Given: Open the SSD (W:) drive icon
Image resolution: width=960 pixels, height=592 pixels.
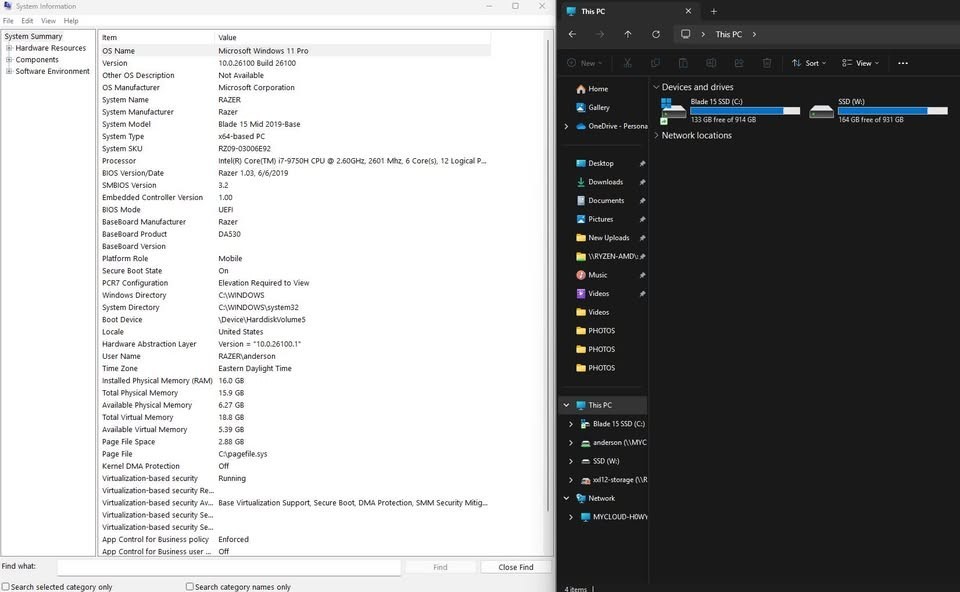Looking at the screenshot, I should tap(821, 111).
